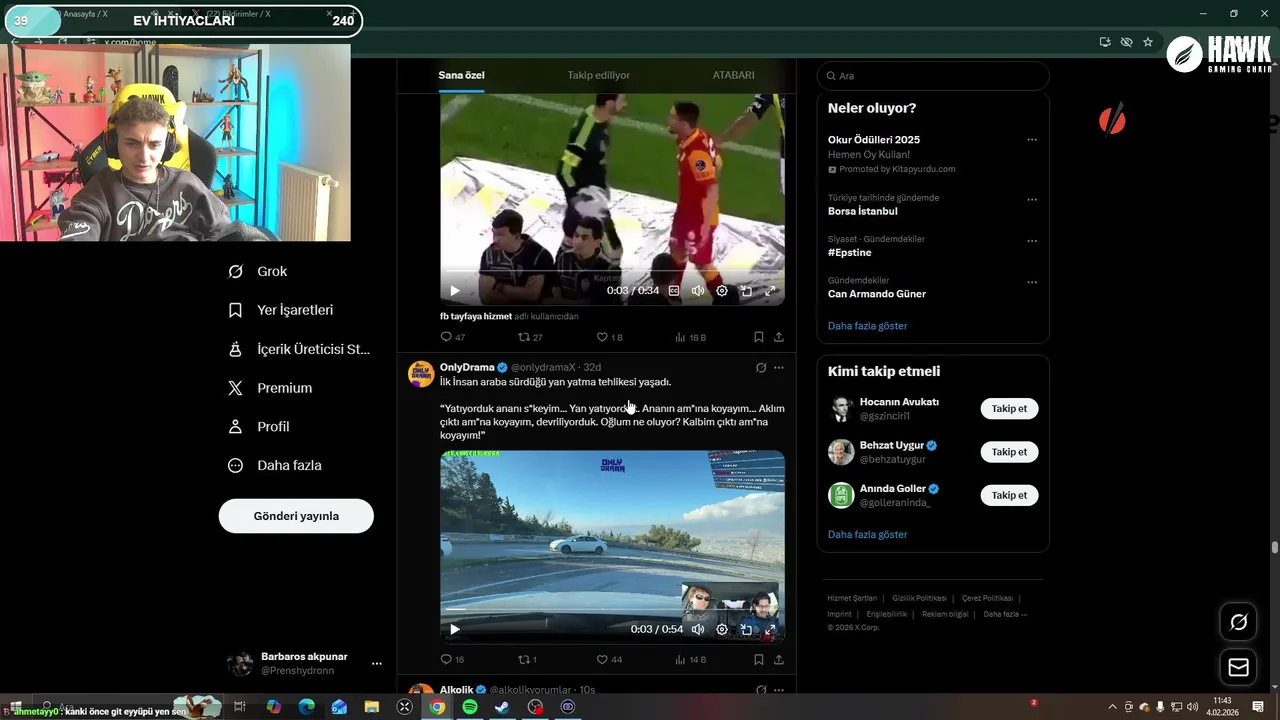
Task: Open OnlyDrama profile avatar
Action: tap(421, 374)
